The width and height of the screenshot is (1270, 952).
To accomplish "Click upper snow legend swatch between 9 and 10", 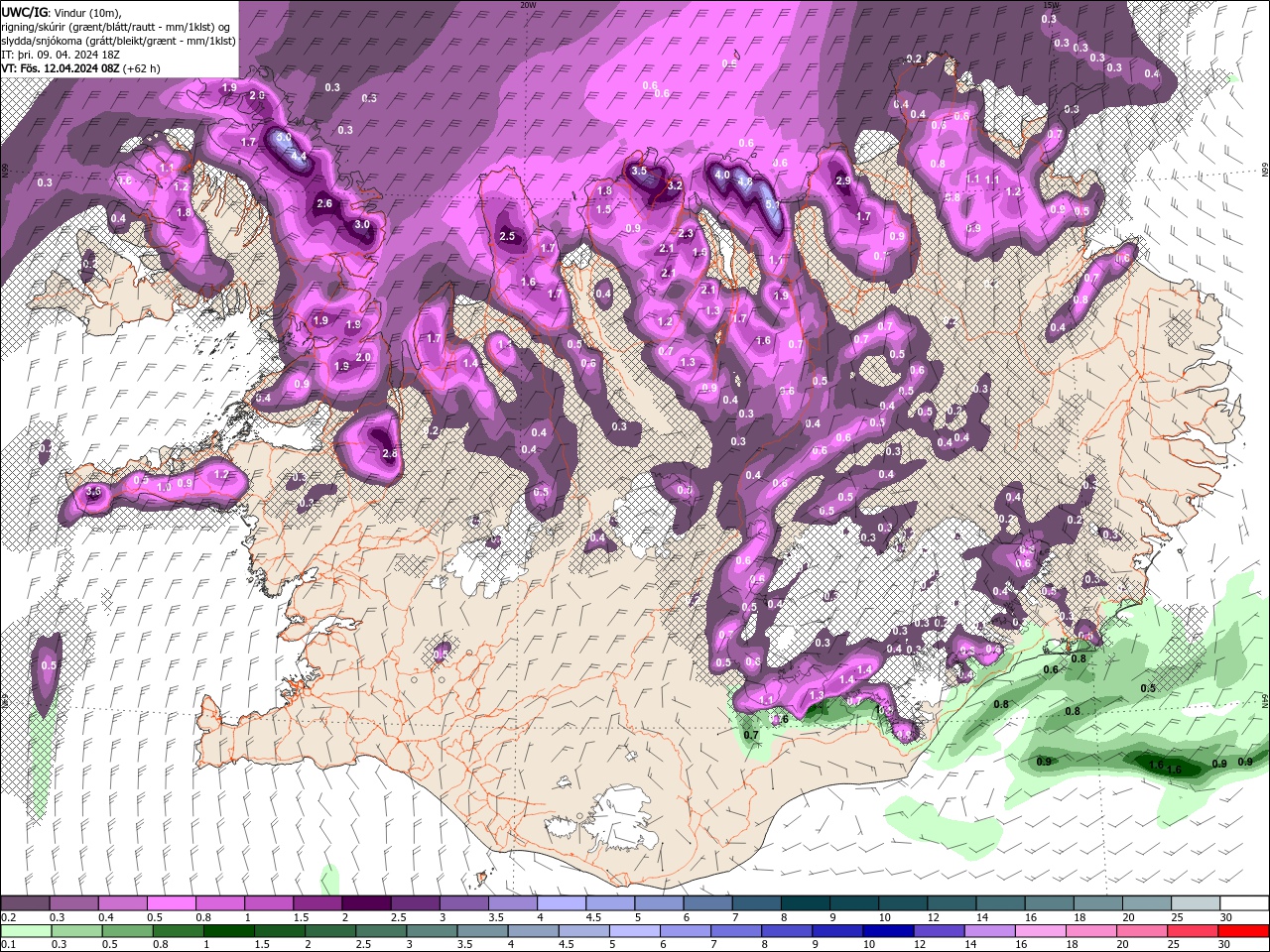I will [x=853, y=902].
